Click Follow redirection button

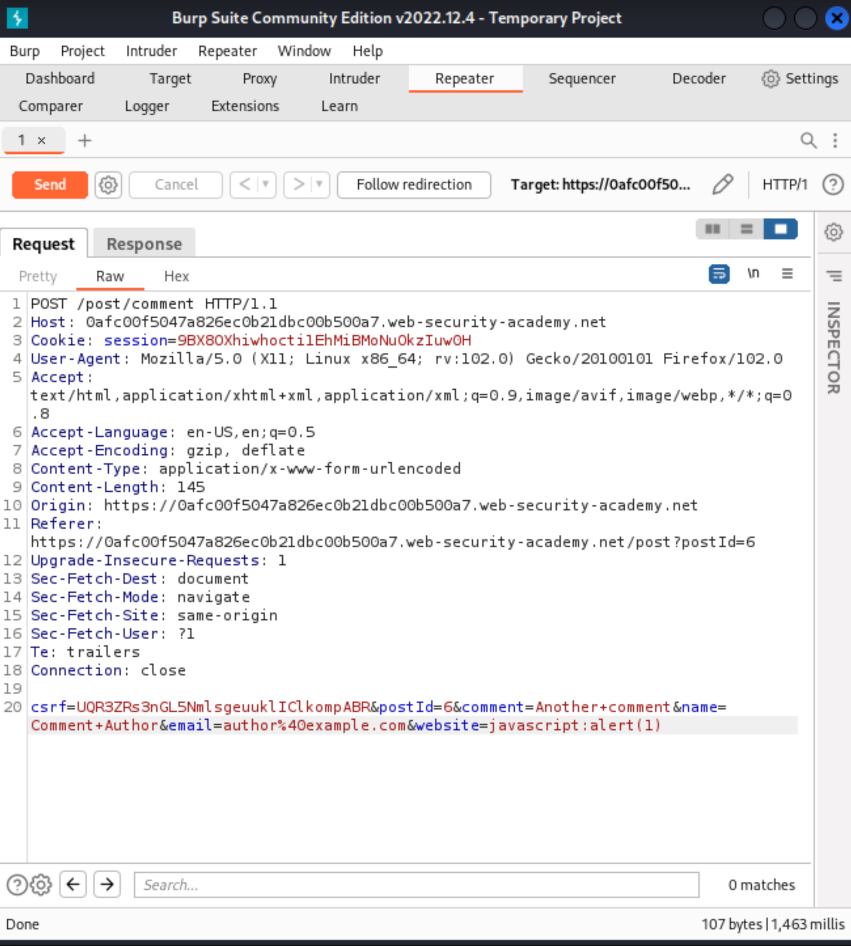[414, 185]
